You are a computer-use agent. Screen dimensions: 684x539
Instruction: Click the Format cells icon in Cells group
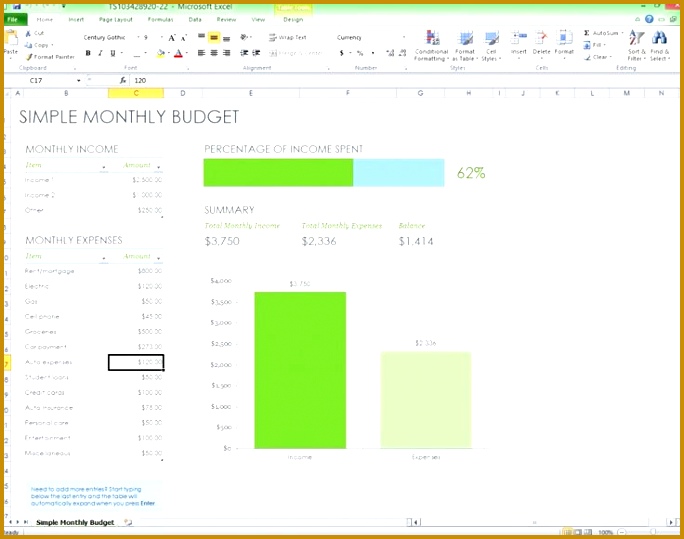tap(564, 38)
